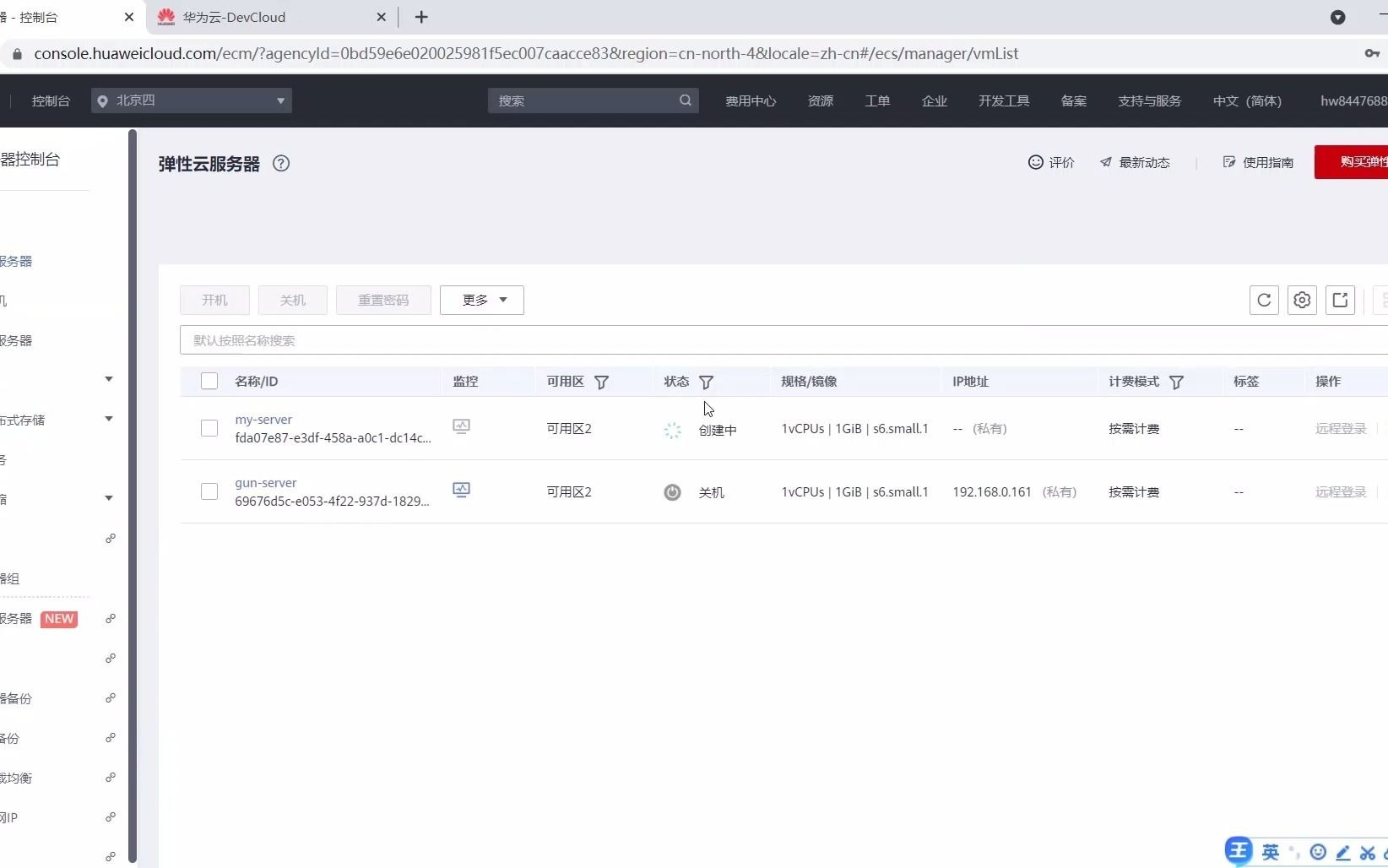
Task: Click monitoring icon for gun-server
Action: click(461, 490)
